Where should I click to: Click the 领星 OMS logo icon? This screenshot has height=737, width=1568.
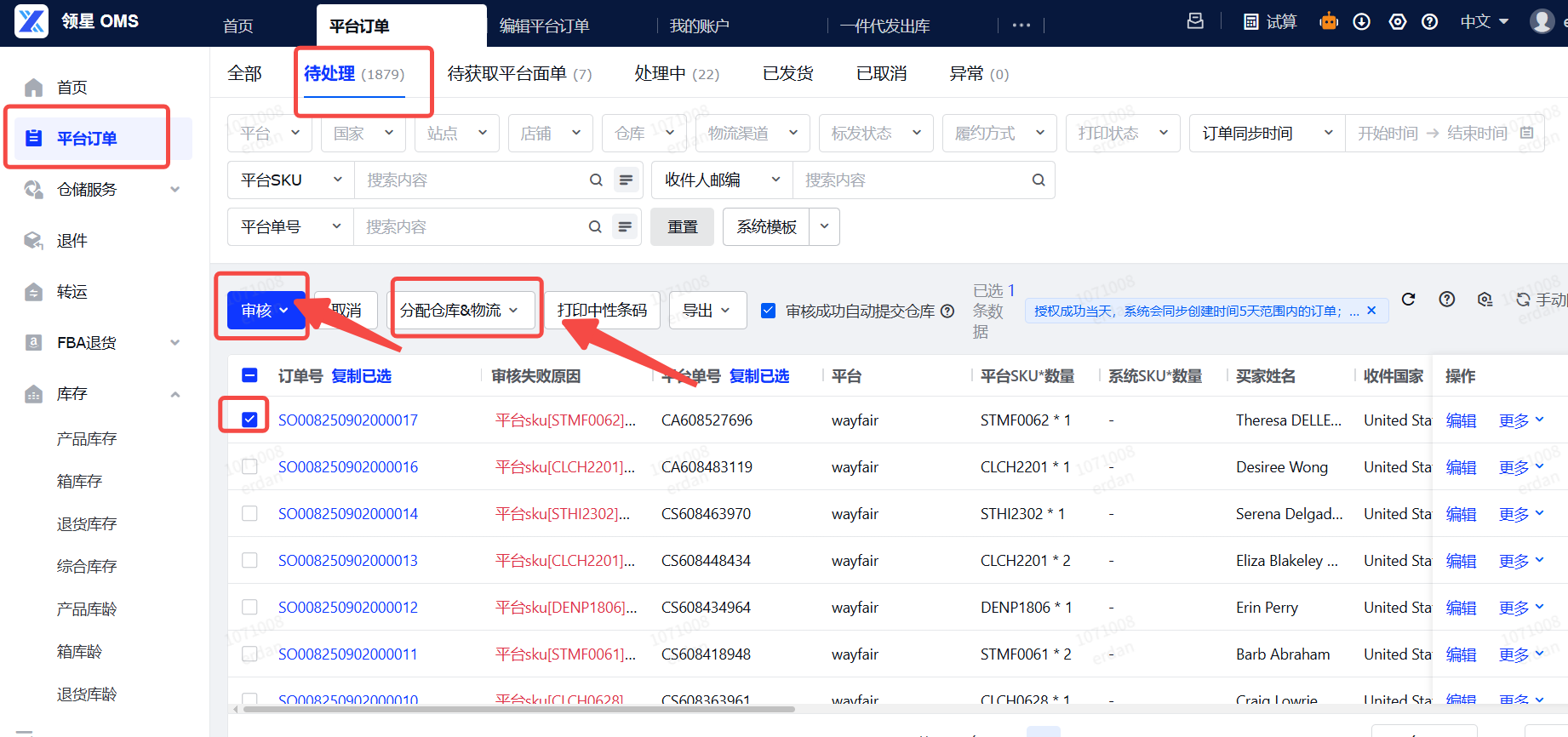tap(31, 21)
